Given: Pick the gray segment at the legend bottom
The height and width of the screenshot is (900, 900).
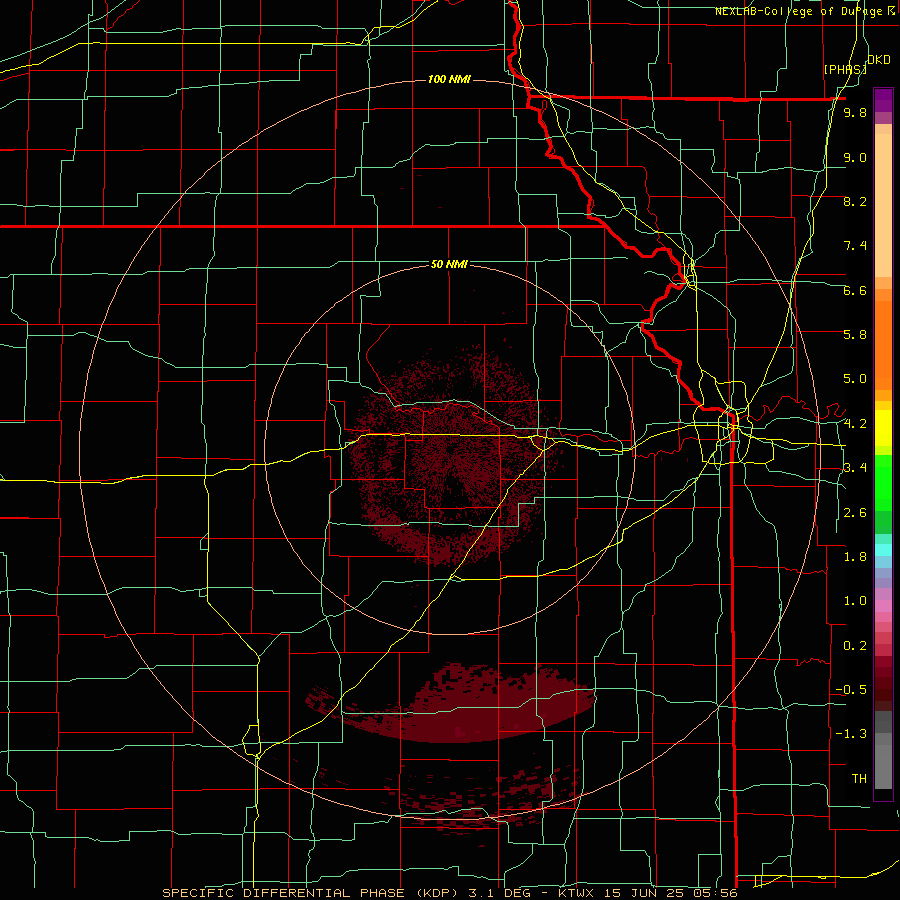Looking at the screenshot, I should 883,763.
